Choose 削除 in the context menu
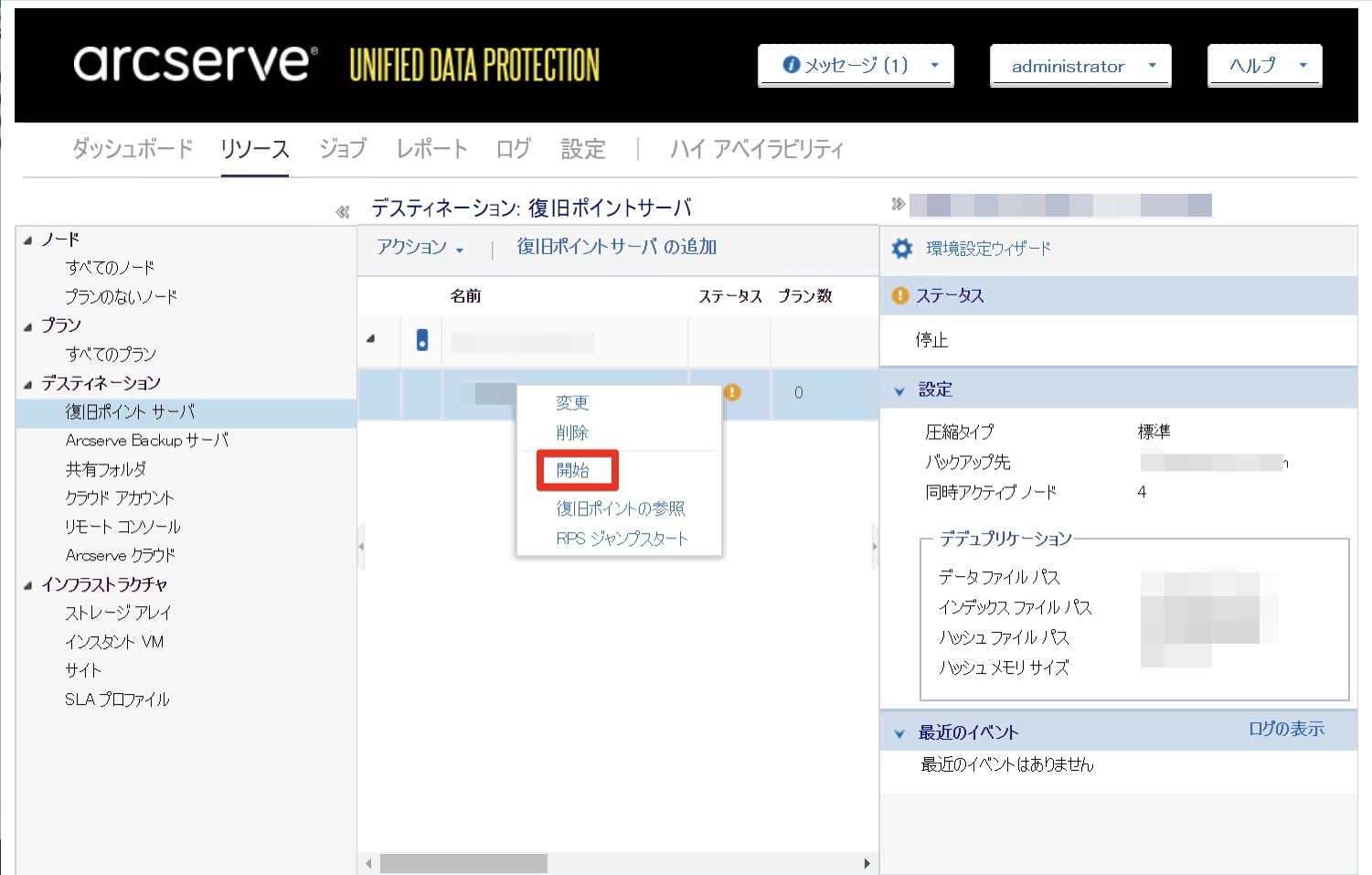The height and width of the screenshot is (875, 1372). coord(572,432)
